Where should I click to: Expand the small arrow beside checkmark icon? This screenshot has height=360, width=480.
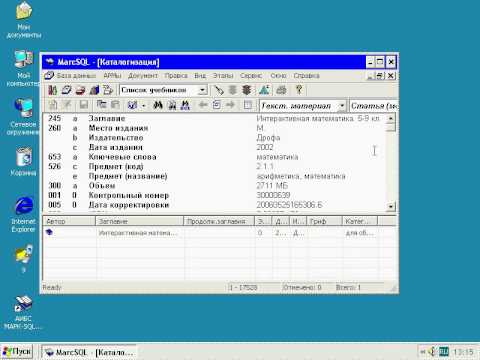coord(144,106)
